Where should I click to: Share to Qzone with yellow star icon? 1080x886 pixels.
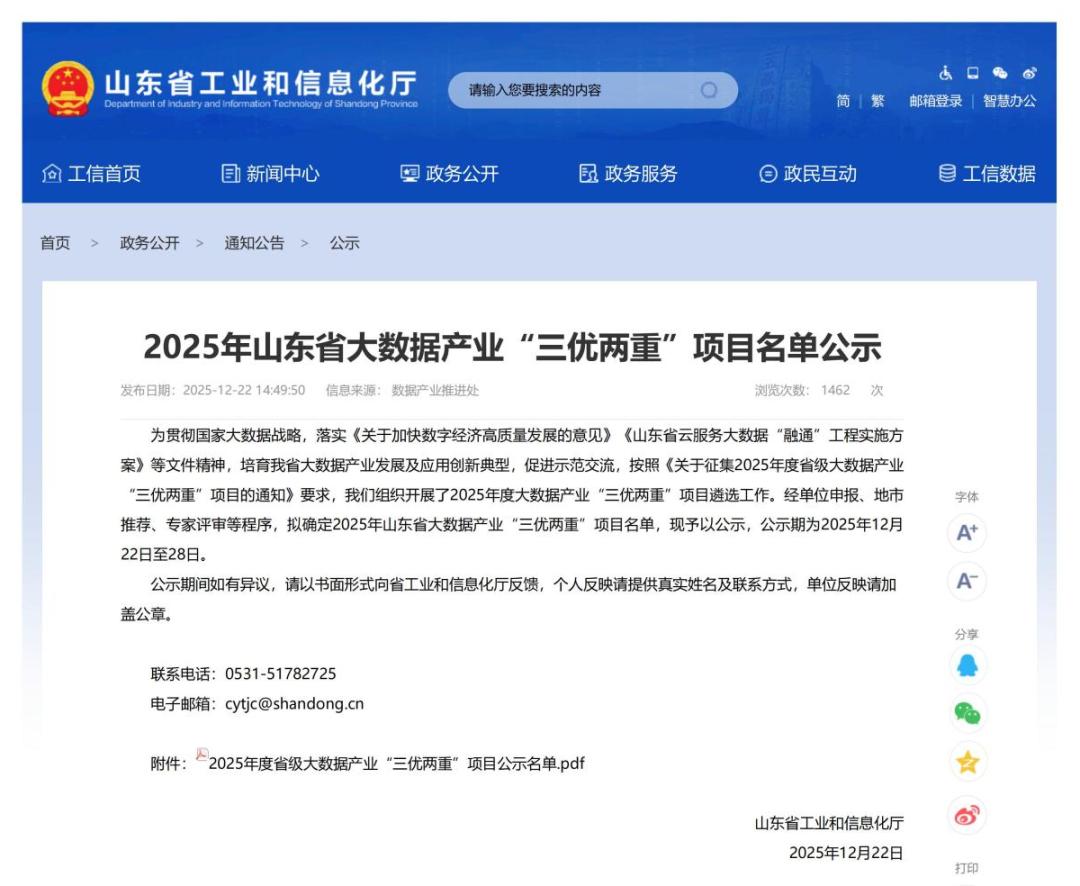966,762
